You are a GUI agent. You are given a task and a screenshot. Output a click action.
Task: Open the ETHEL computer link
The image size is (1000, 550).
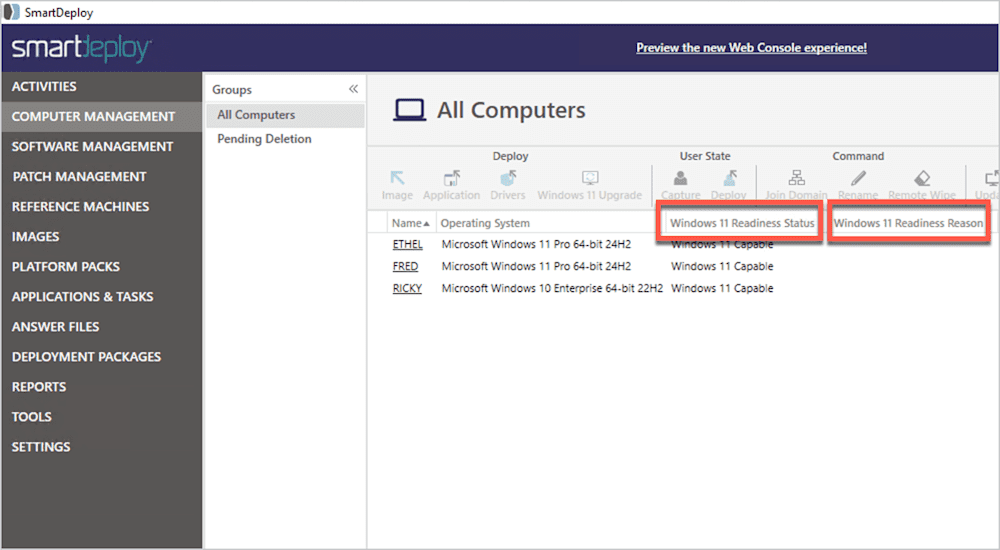(x=408, y=244)
